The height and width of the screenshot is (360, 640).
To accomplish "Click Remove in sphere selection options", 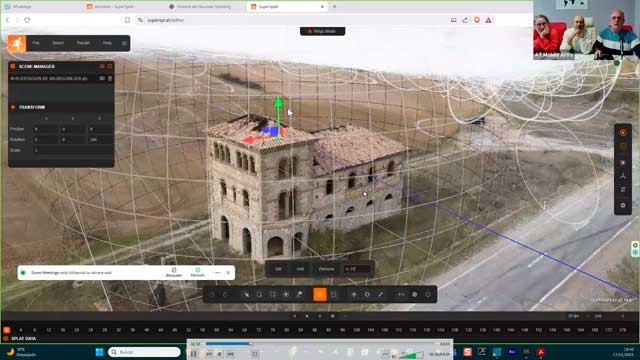I will [x=327, y=269].
